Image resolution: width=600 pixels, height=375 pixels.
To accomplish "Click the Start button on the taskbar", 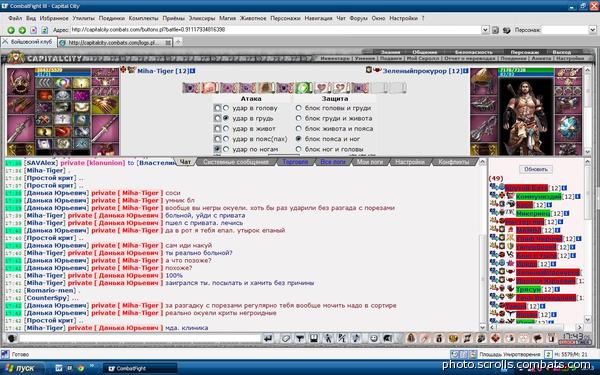I will pos(22,368).
